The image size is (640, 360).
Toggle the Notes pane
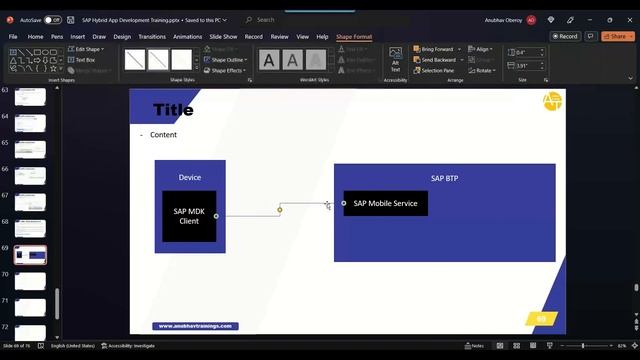pos(474,346)
